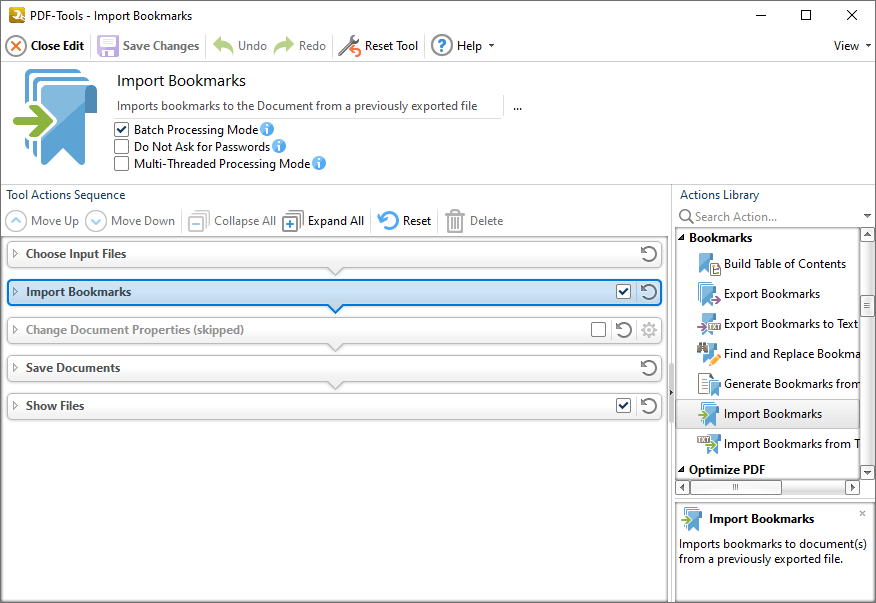Select Import Bookmarks from Text action icon
The image size is (876, 603).
[710, 444]
